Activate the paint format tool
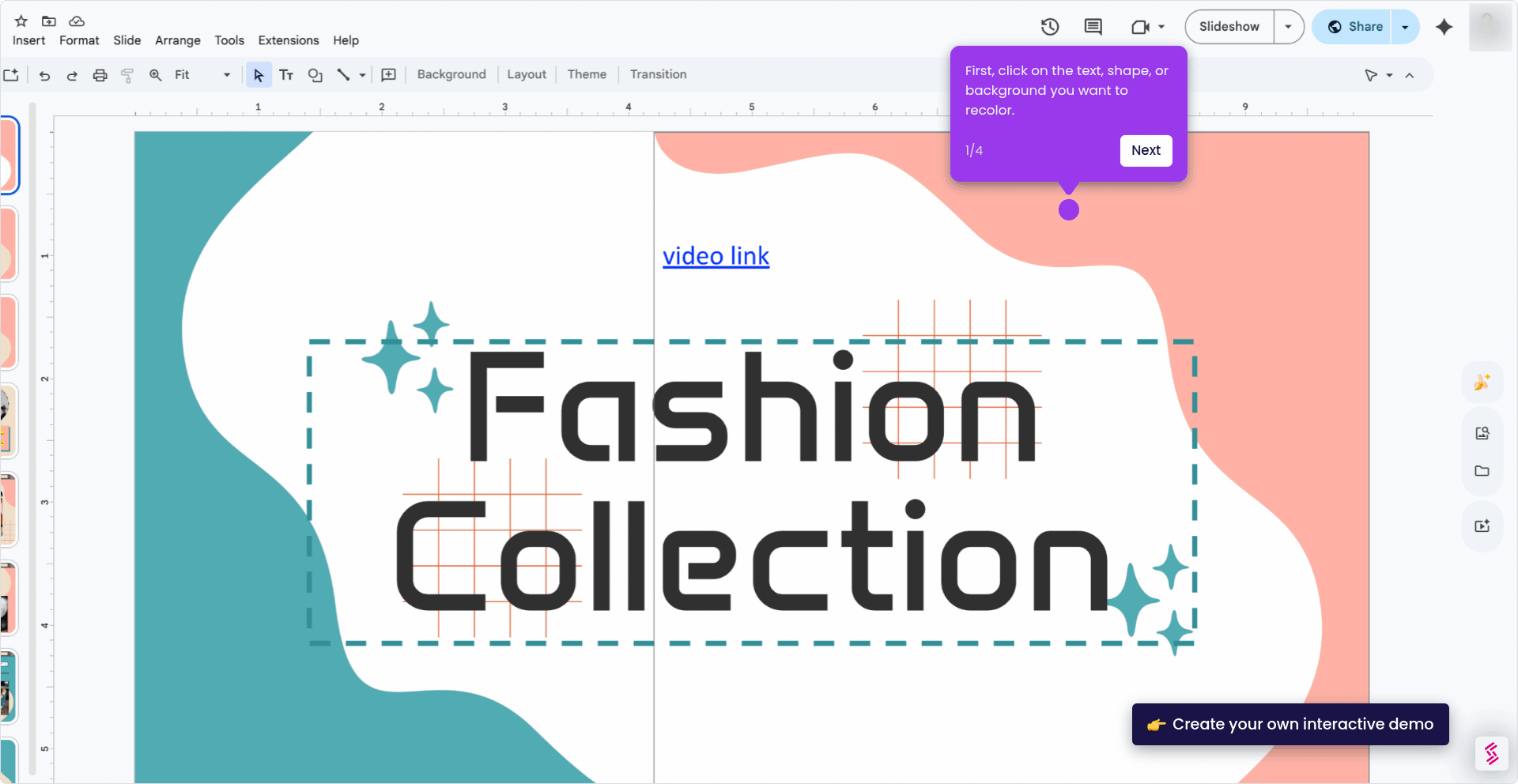Screen dimensions: 1518x784 [127, 75]
